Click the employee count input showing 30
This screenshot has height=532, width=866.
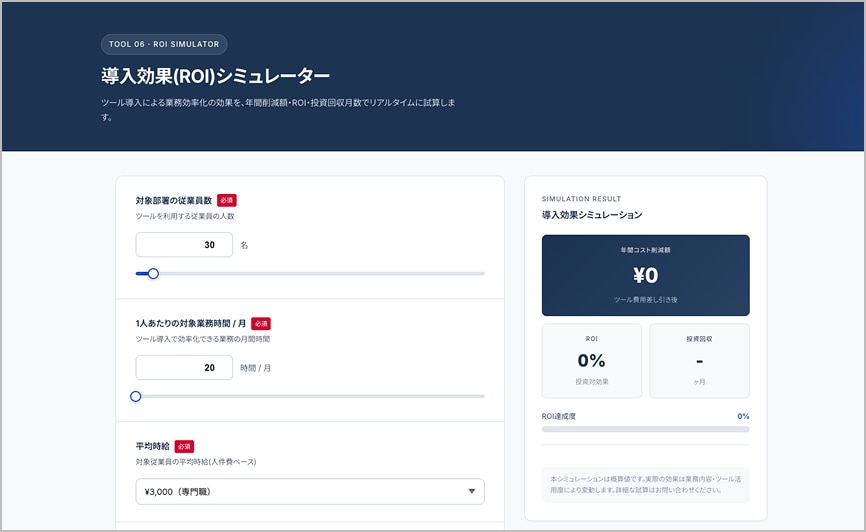click(x=184, y=245)
